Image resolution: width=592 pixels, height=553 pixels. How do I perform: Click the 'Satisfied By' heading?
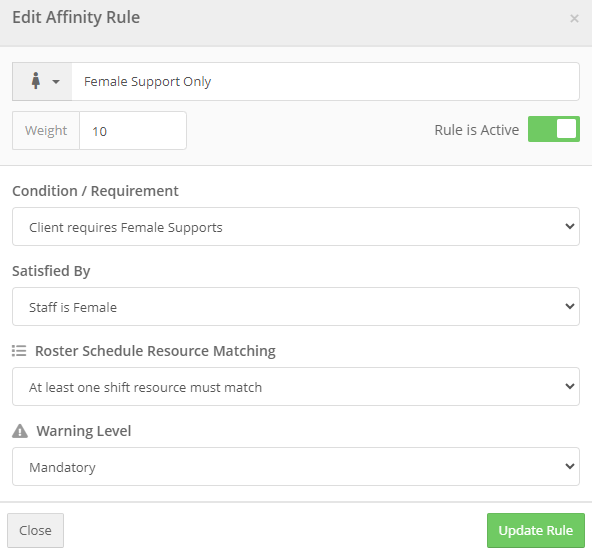[x=51, y=271]
